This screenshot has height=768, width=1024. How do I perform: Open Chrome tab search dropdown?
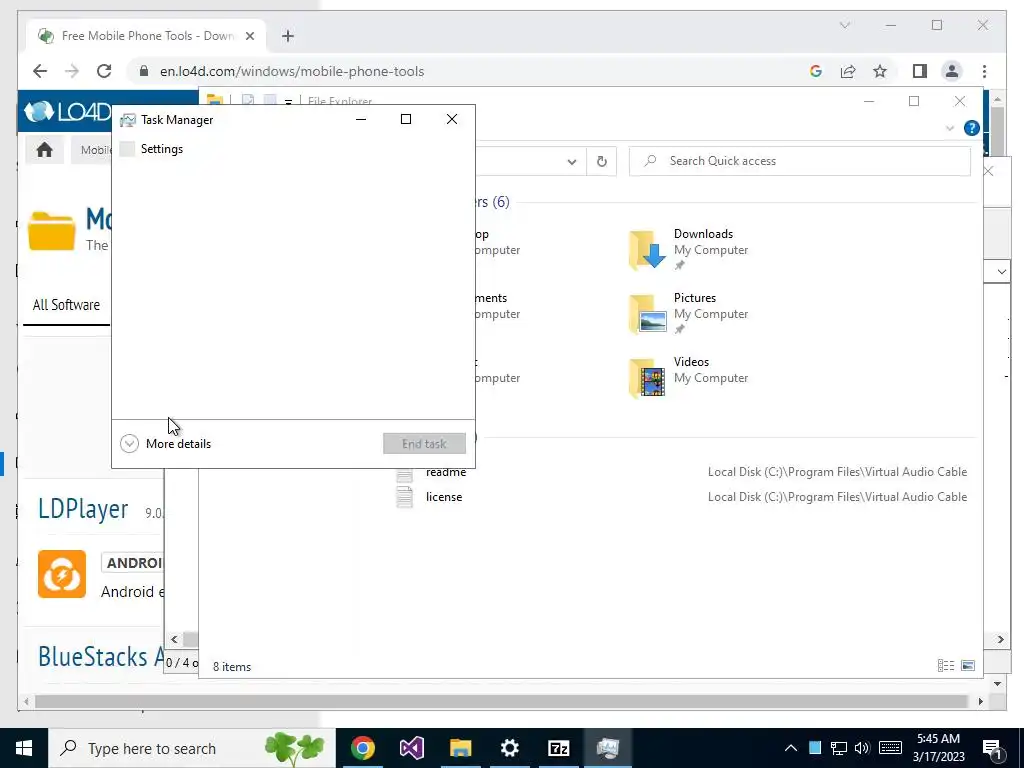pyautogui.click(x=844, y=25)
